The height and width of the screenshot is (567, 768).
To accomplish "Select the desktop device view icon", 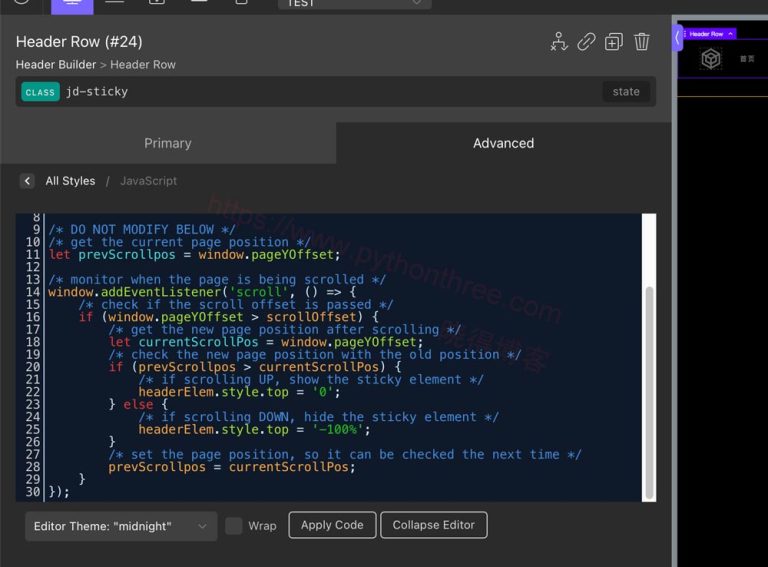I will (72, 3).
